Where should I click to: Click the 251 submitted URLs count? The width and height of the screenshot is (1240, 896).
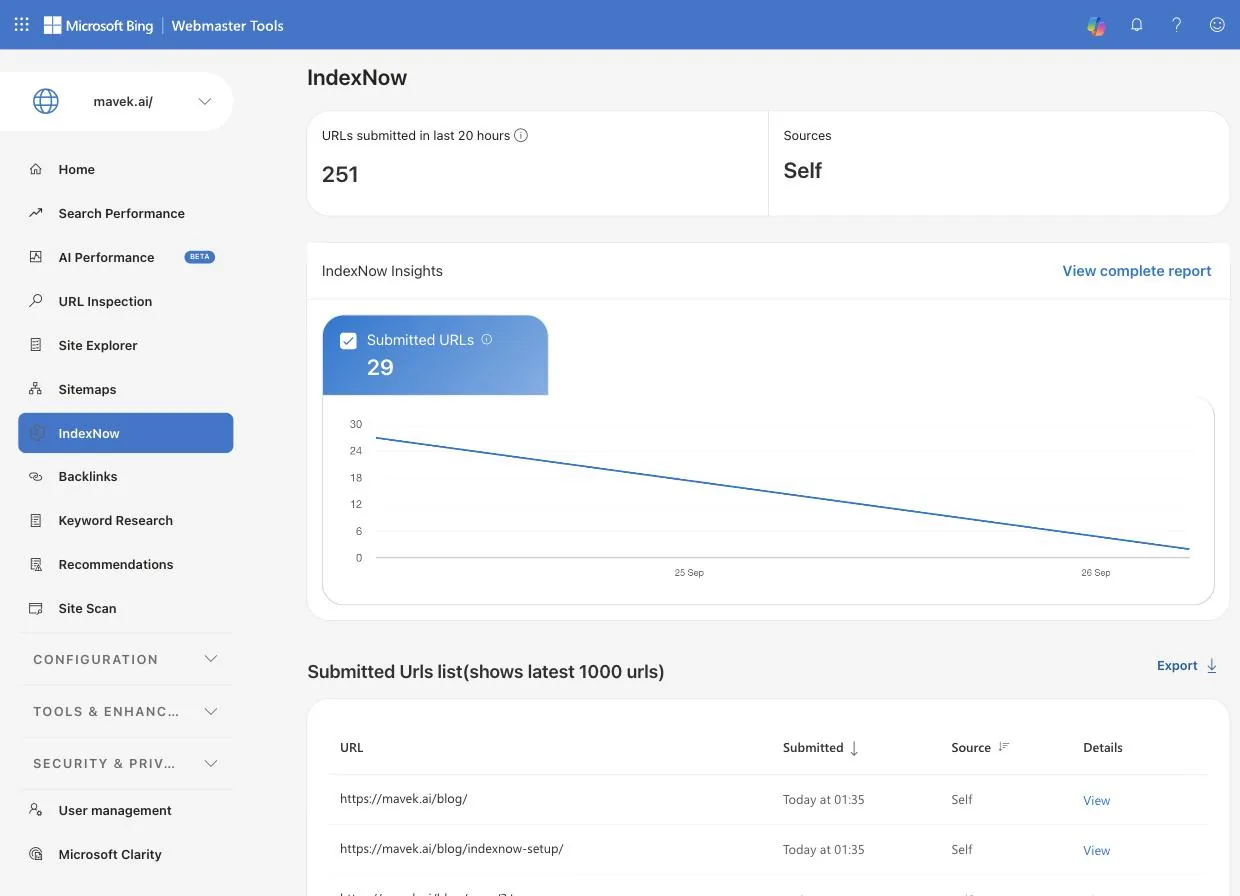340,174
